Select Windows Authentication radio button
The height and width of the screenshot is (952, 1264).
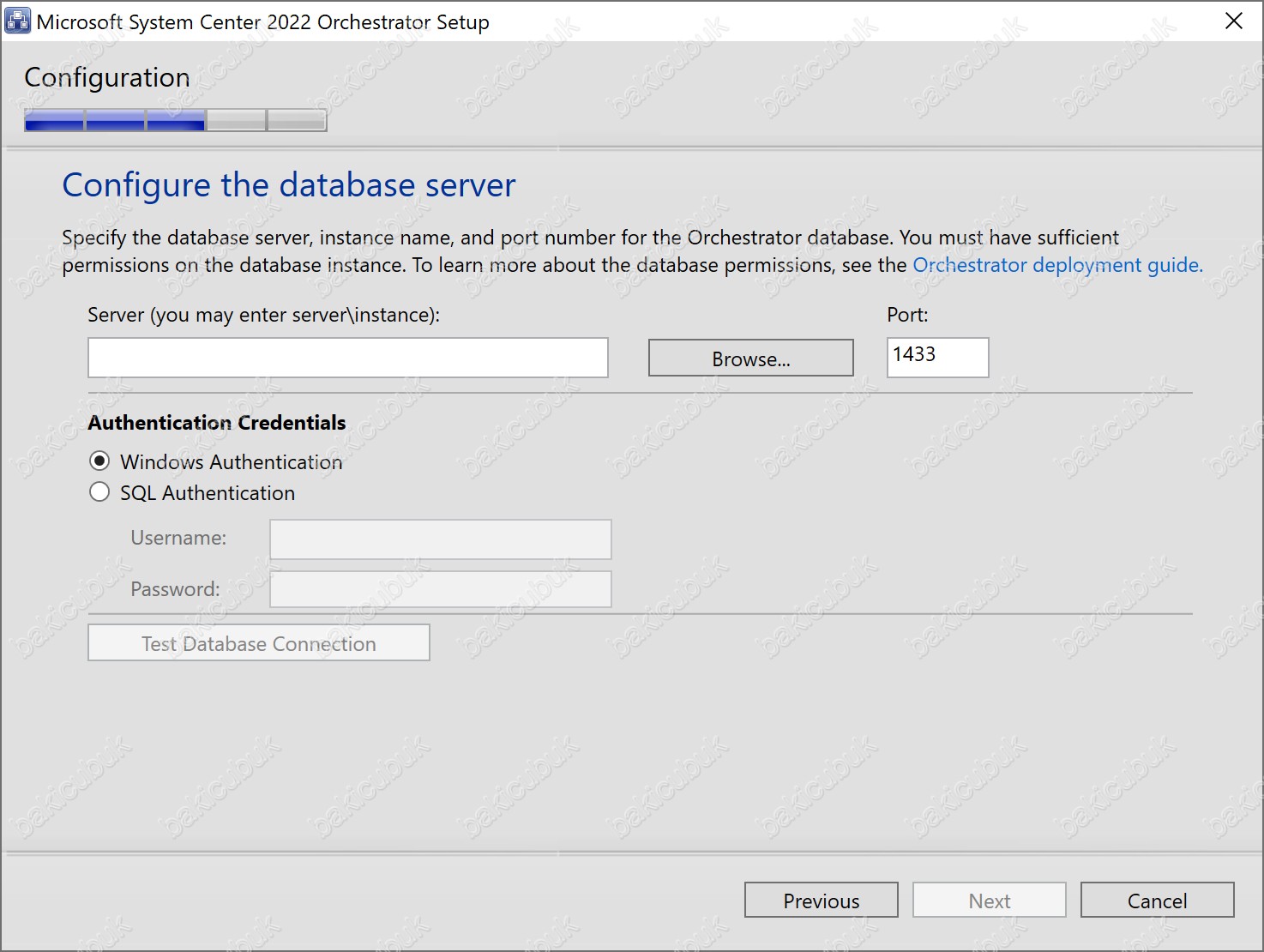pyautogui.click(x=99, y=461)
